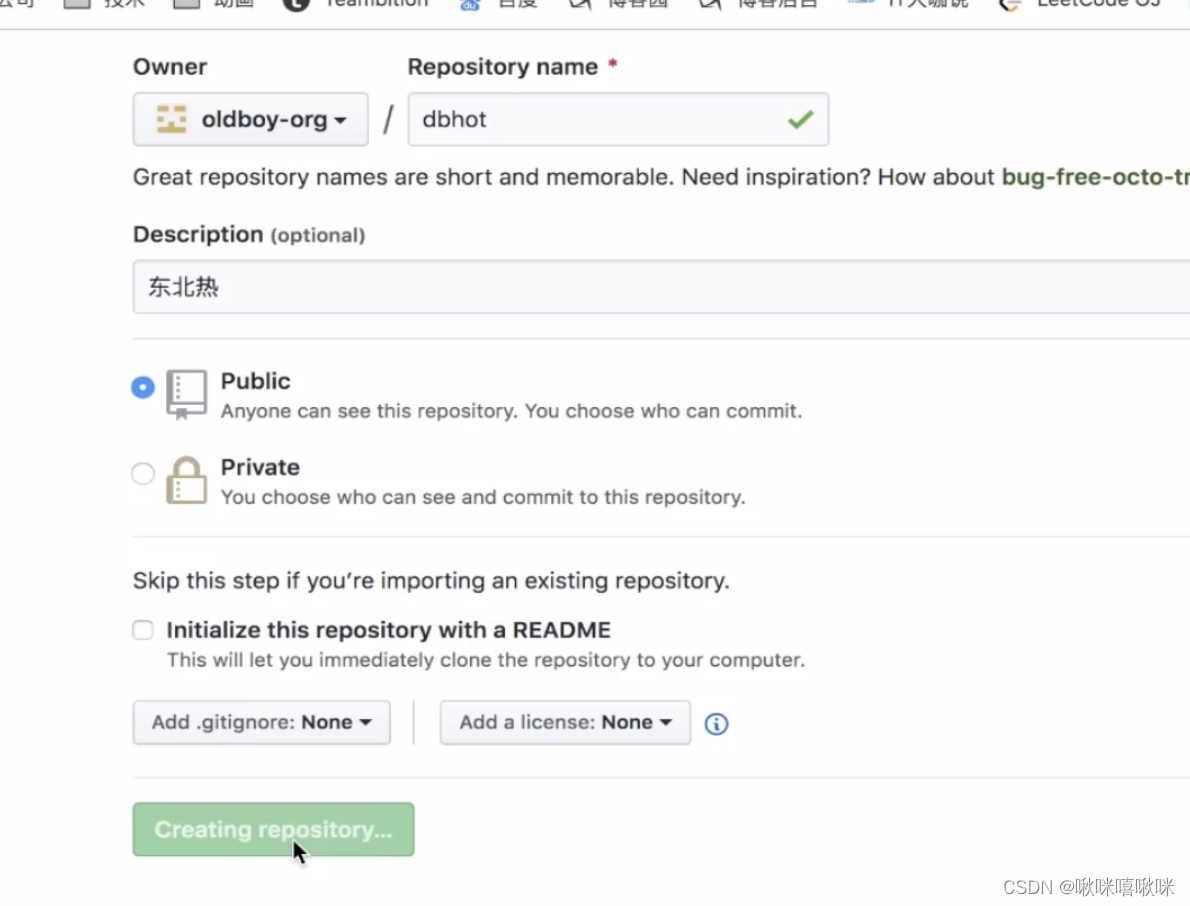Viewport: 1190px width, 906px height.
Task: Click the Repository name heading label
Action: pos(503,67)
